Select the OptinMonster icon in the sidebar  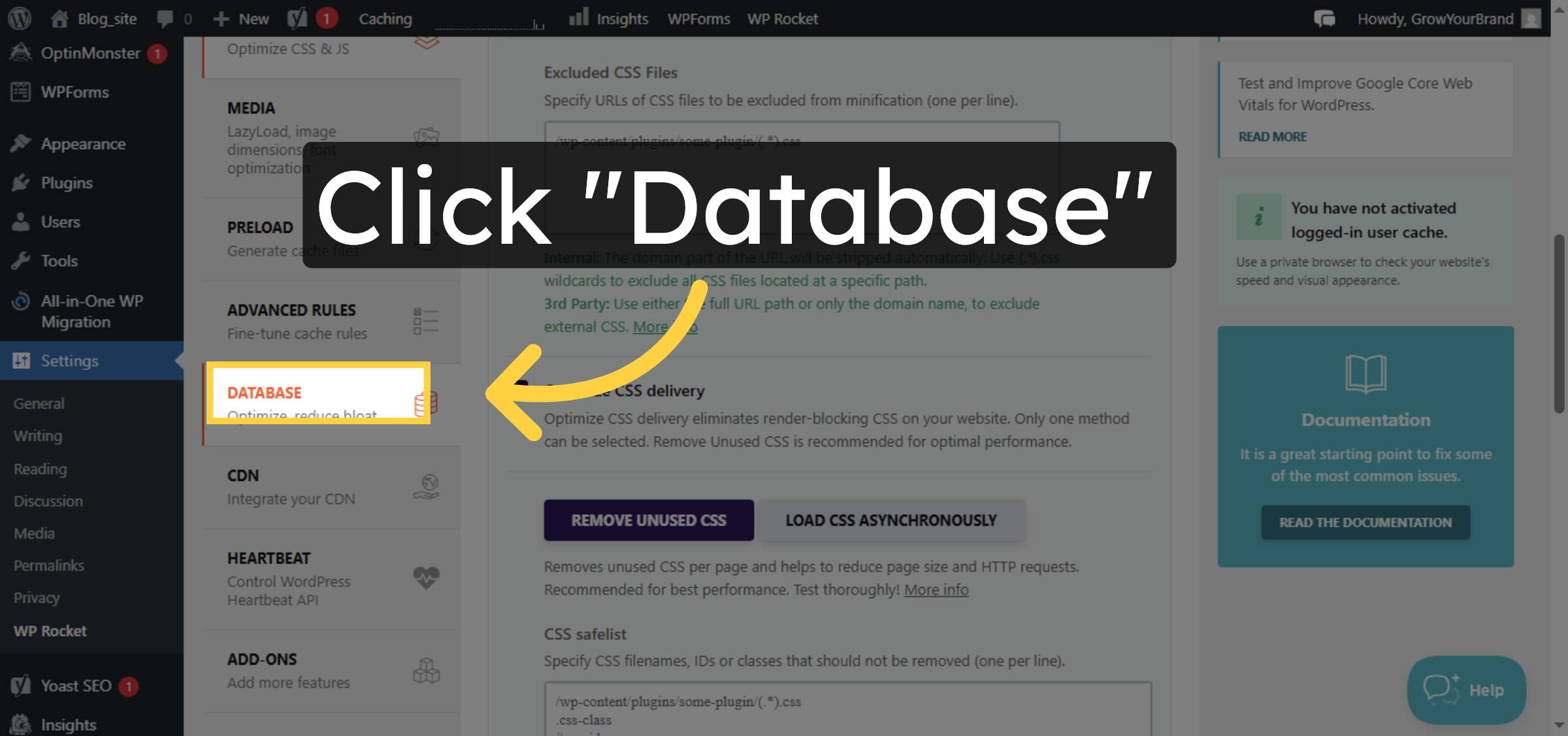20,52
